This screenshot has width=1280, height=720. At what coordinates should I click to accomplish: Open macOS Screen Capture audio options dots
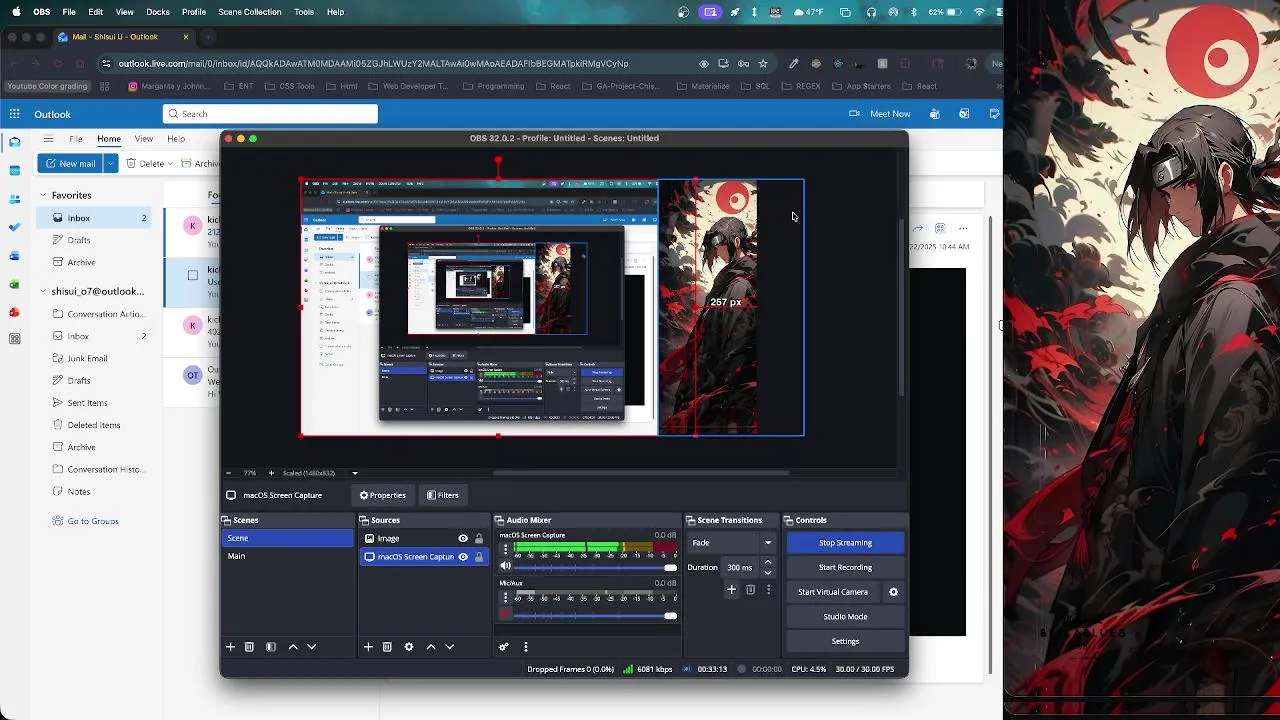[505, 548]
